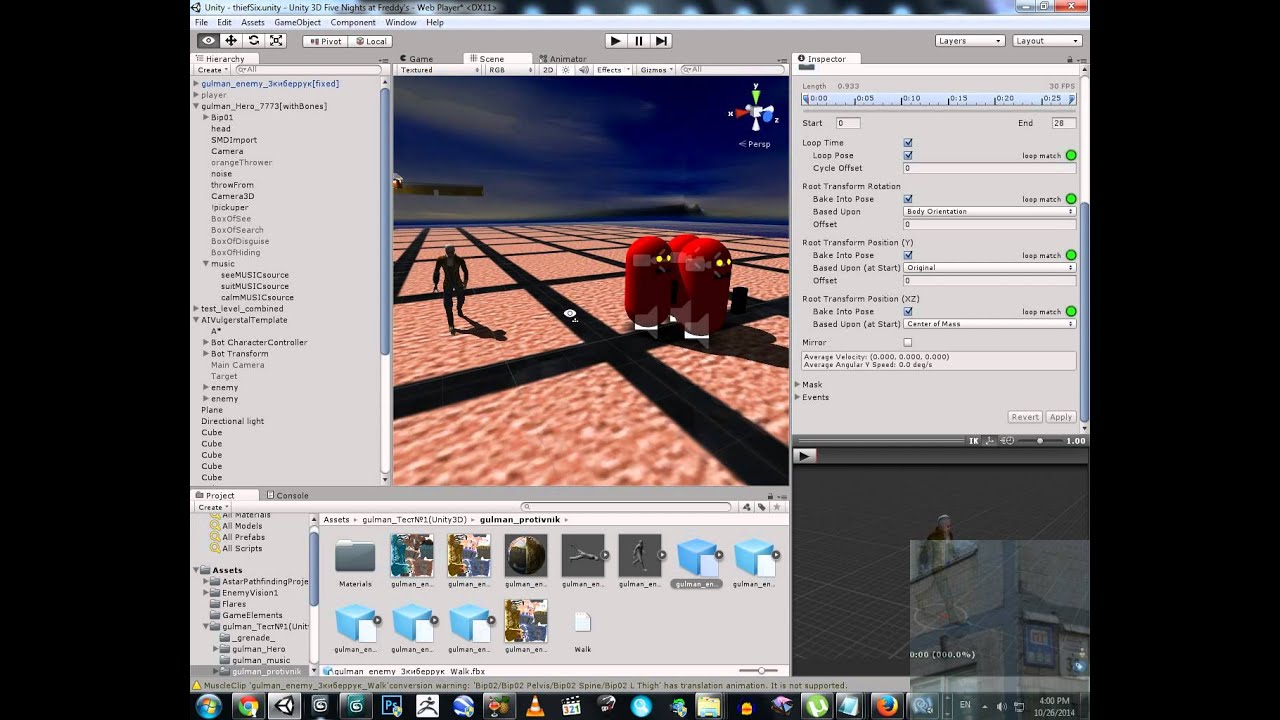The image size is (1280, 720).
Task: Open the RGB render mode dropdown
Action: click(x=509, y=70)
